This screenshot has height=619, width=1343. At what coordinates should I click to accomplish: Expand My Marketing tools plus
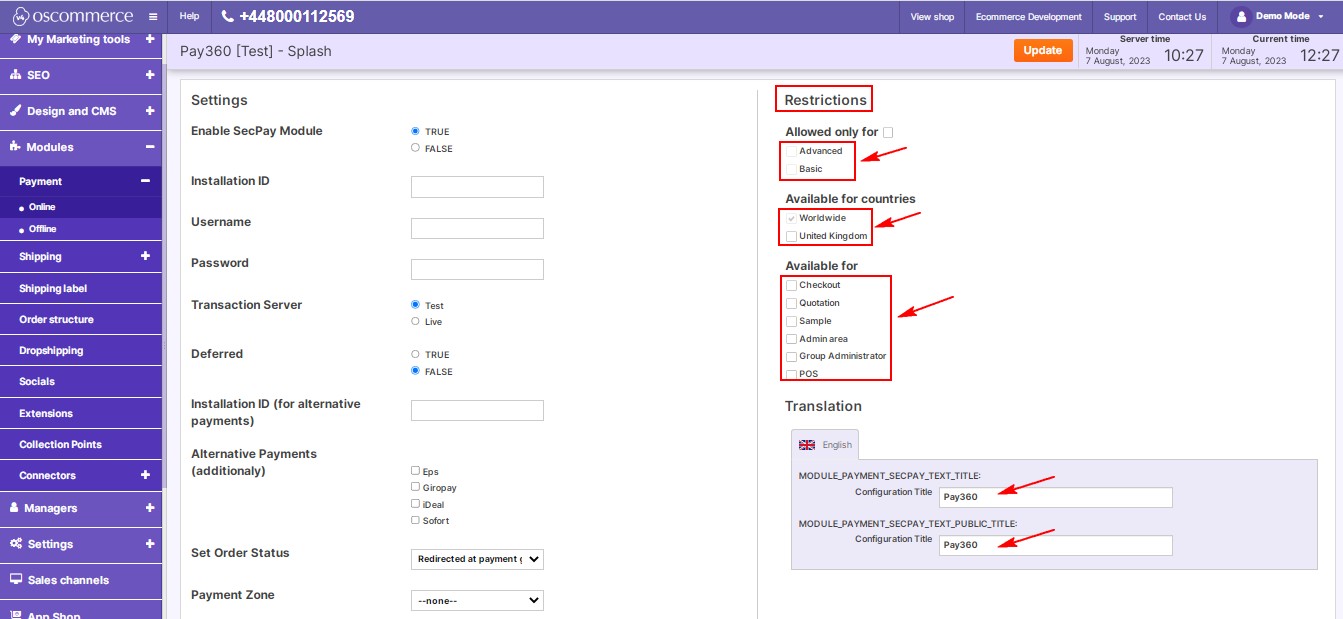(x=150, y=39)
